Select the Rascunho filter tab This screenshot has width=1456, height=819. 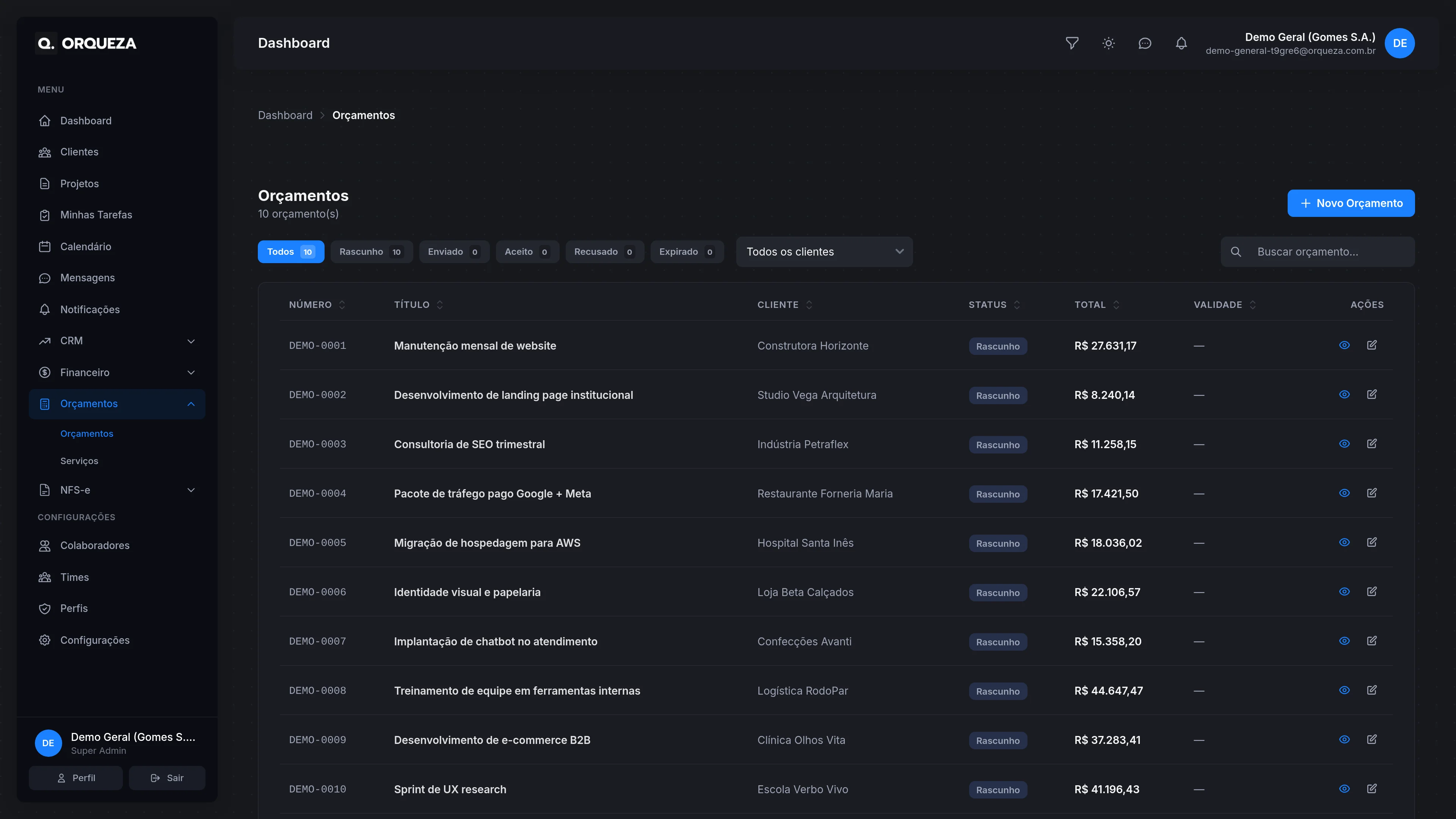371,251
